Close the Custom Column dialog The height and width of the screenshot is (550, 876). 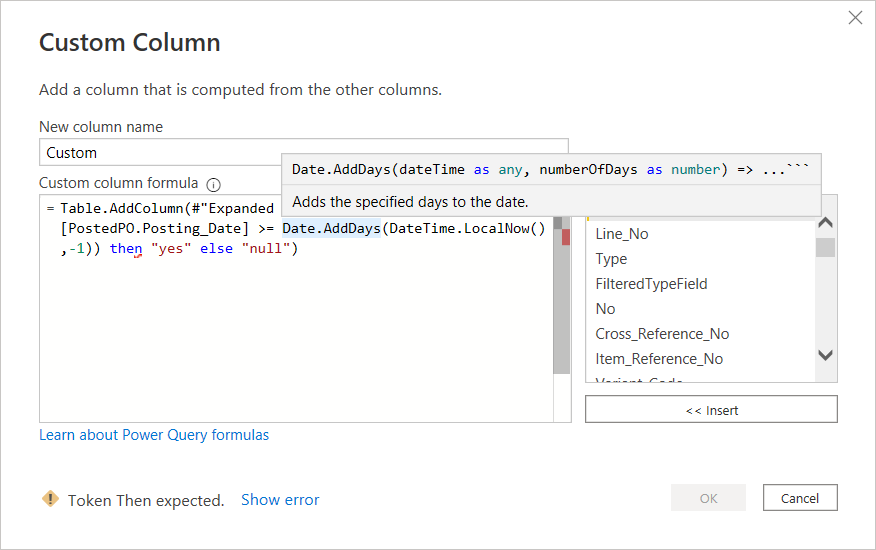pyautogui.click(x=855, y=18)
